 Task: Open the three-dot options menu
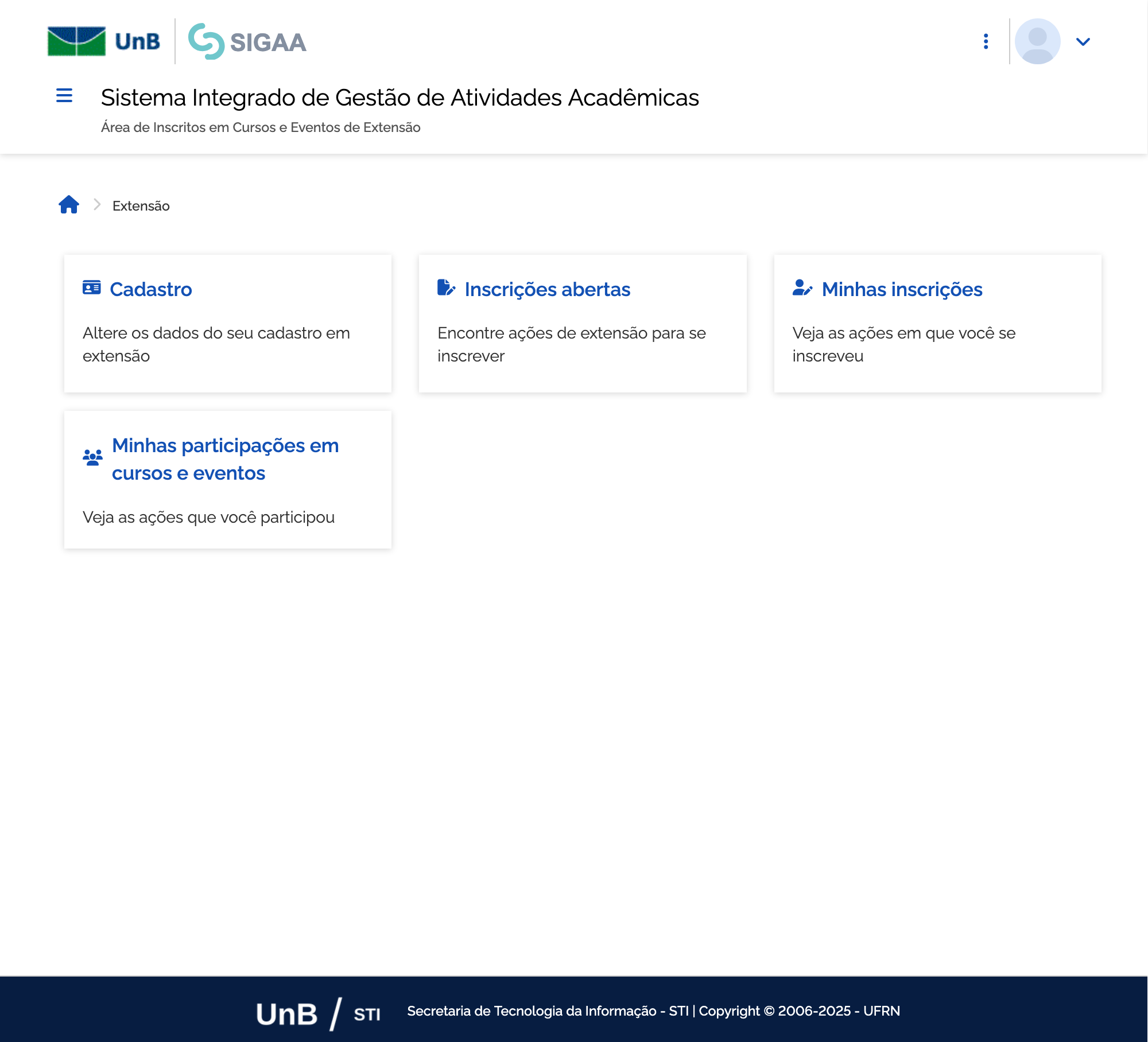(986, 41)
